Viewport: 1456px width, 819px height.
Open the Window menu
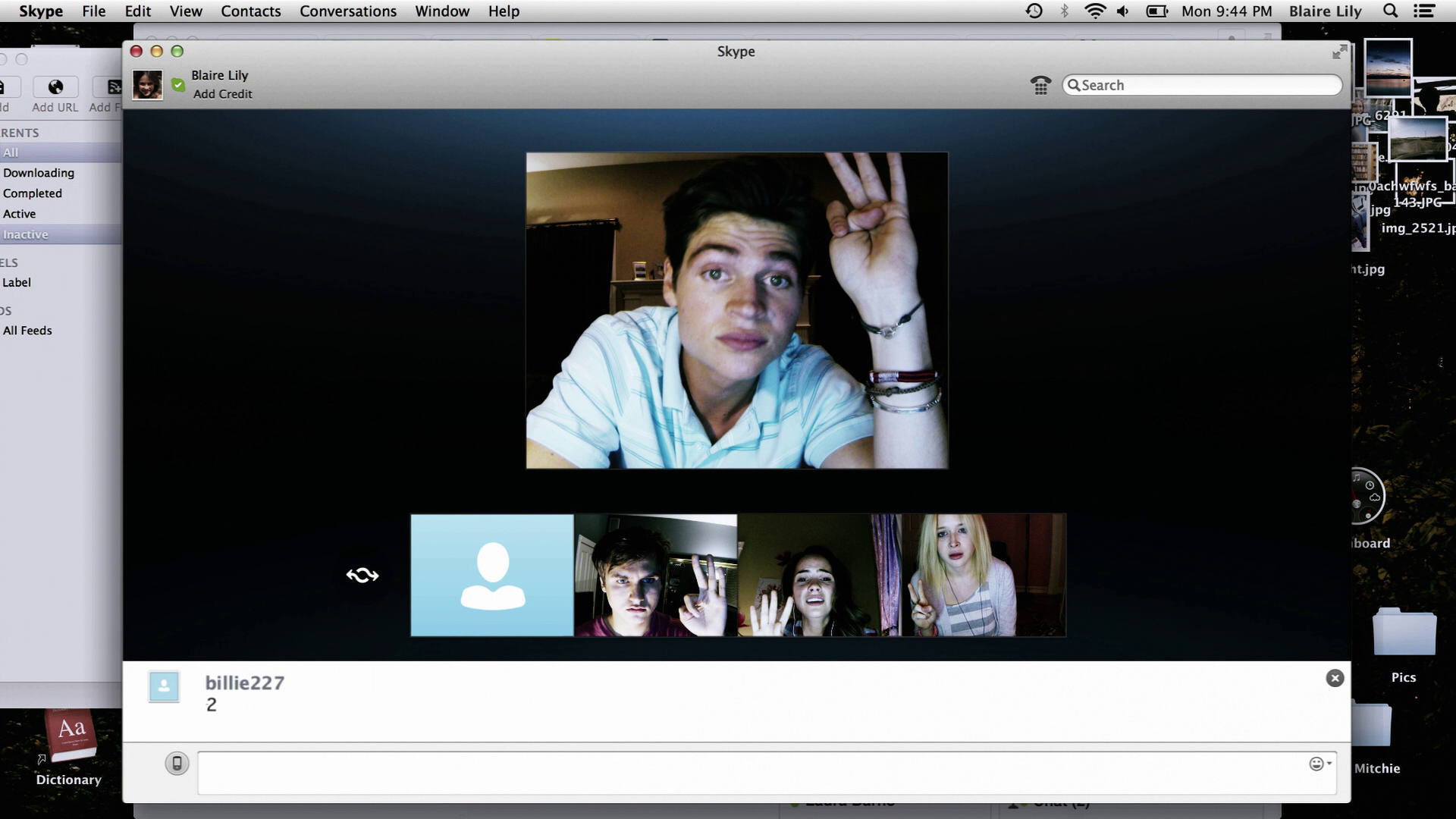tap(442, 11)
